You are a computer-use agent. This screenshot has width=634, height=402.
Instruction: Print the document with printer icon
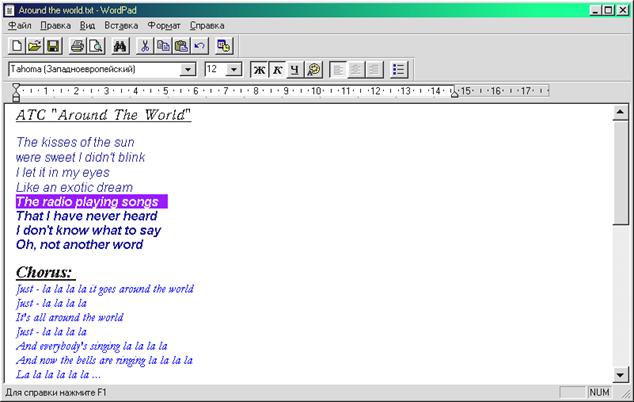coord(77,46)
